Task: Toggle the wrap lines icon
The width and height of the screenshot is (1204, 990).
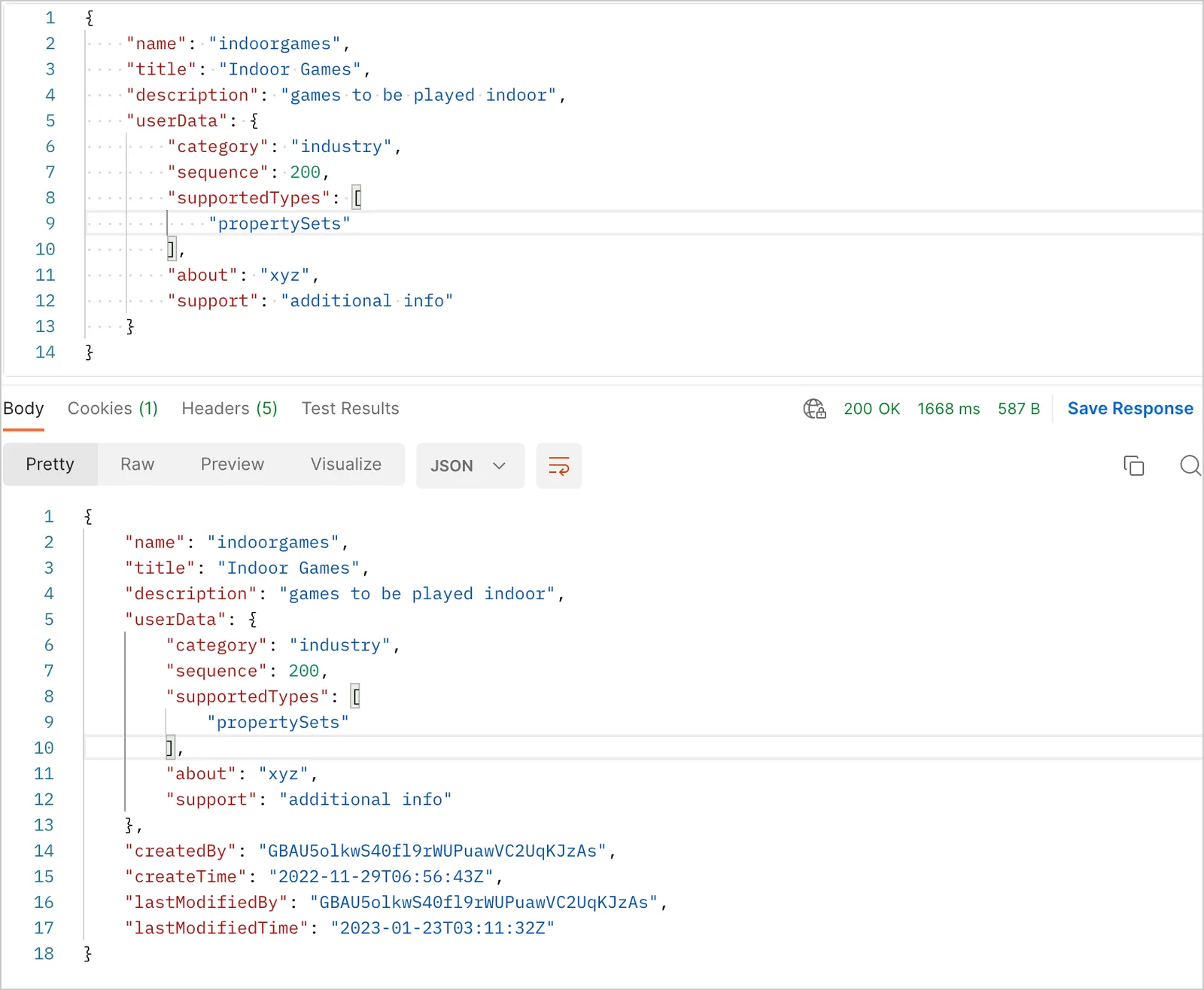Action: point(558,466)
